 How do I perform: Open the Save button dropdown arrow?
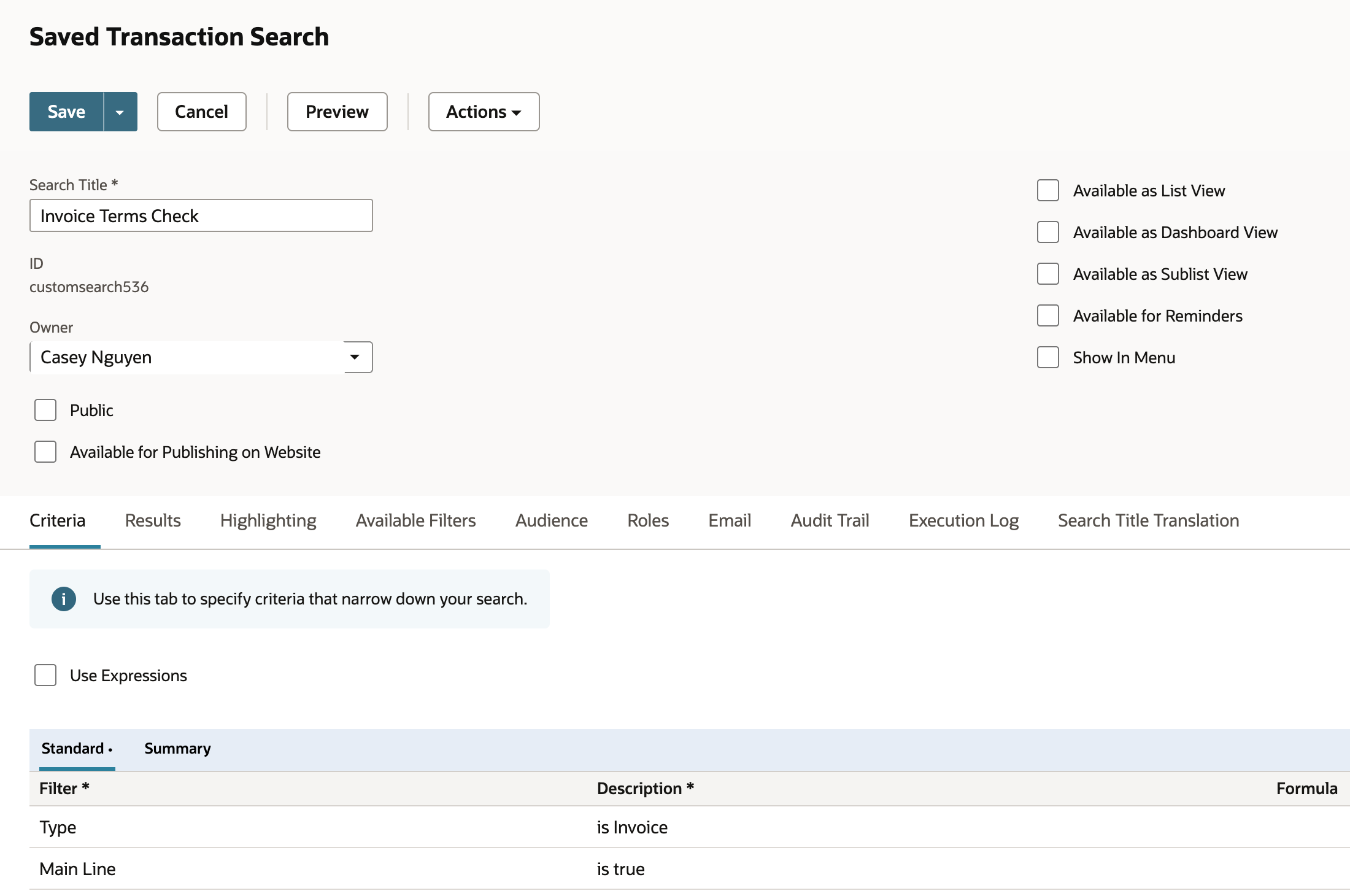tap(120, 112)
